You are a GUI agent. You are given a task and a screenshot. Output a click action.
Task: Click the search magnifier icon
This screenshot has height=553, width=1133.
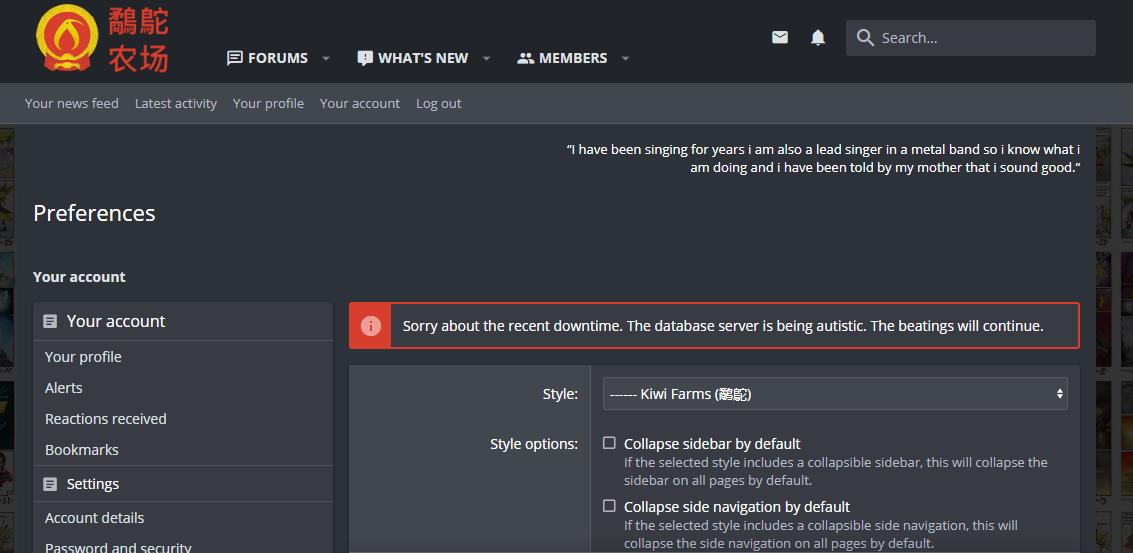[865, 38]
